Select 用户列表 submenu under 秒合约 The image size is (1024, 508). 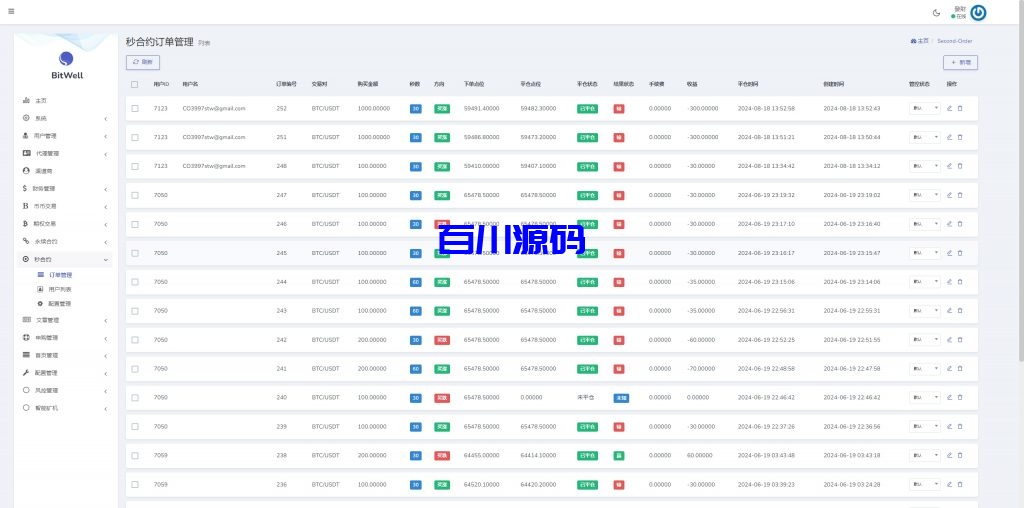[60, 289]
